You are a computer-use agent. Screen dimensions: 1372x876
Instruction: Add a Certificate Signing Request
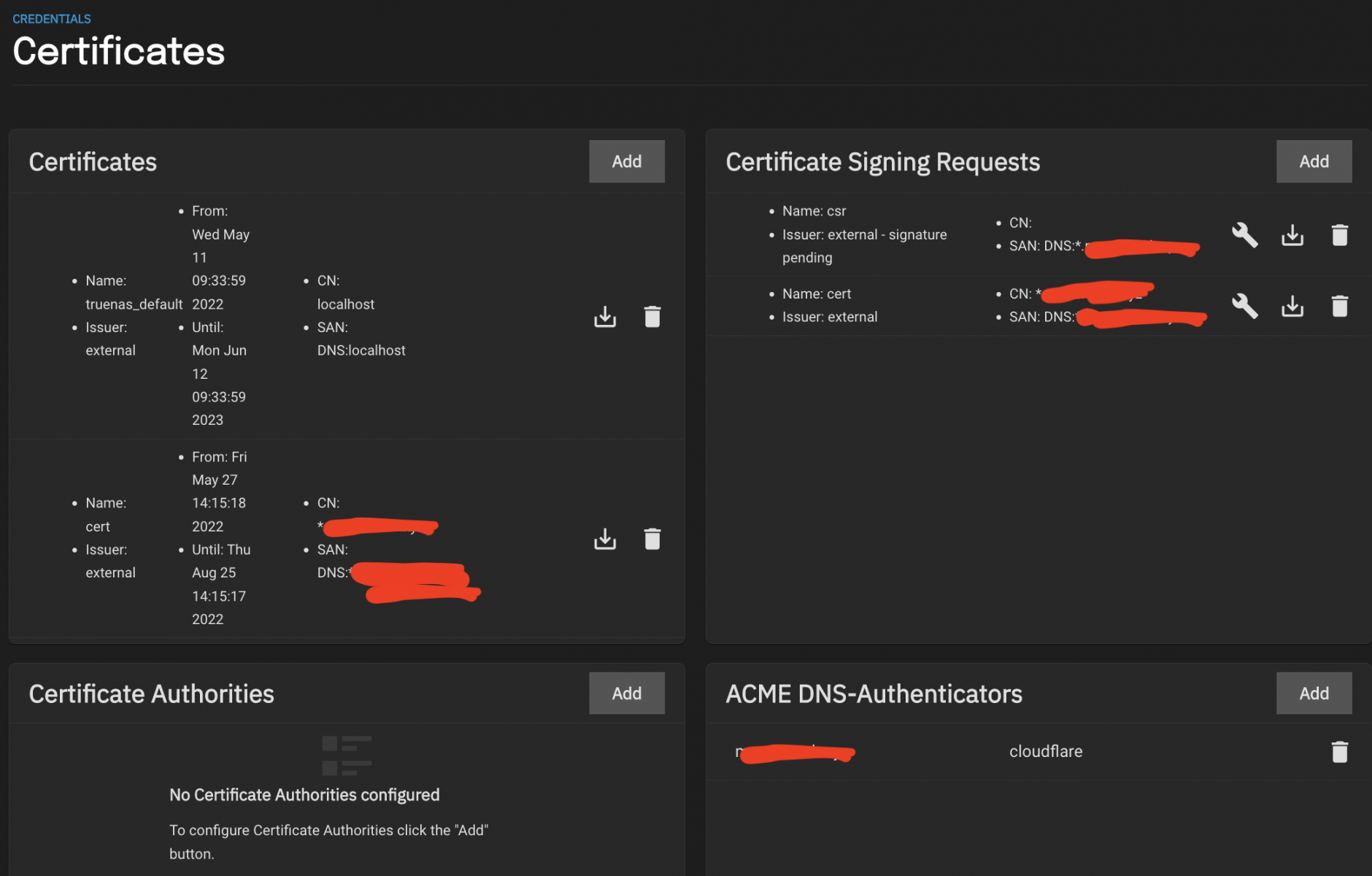[1314, 161]
